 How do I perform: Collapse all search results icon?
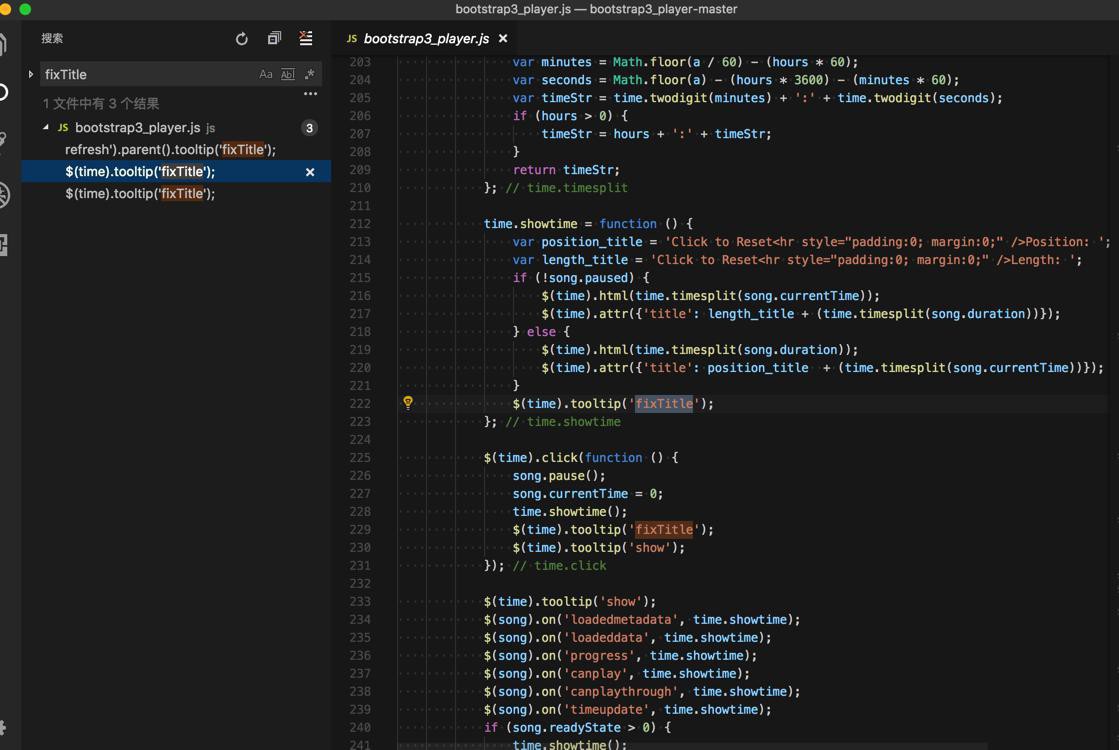pyautogui.click(x=274, y=39)
